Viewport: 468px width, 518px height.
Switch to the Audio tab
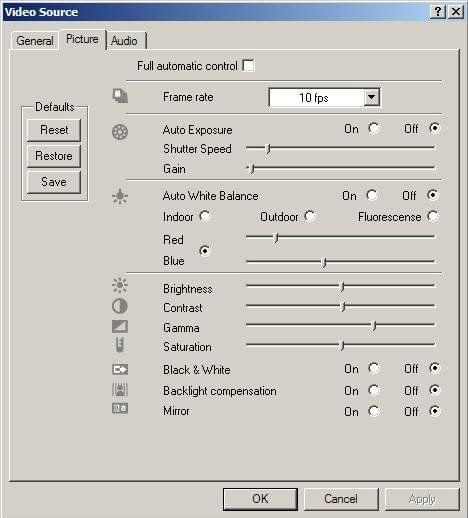pos(124,41)
